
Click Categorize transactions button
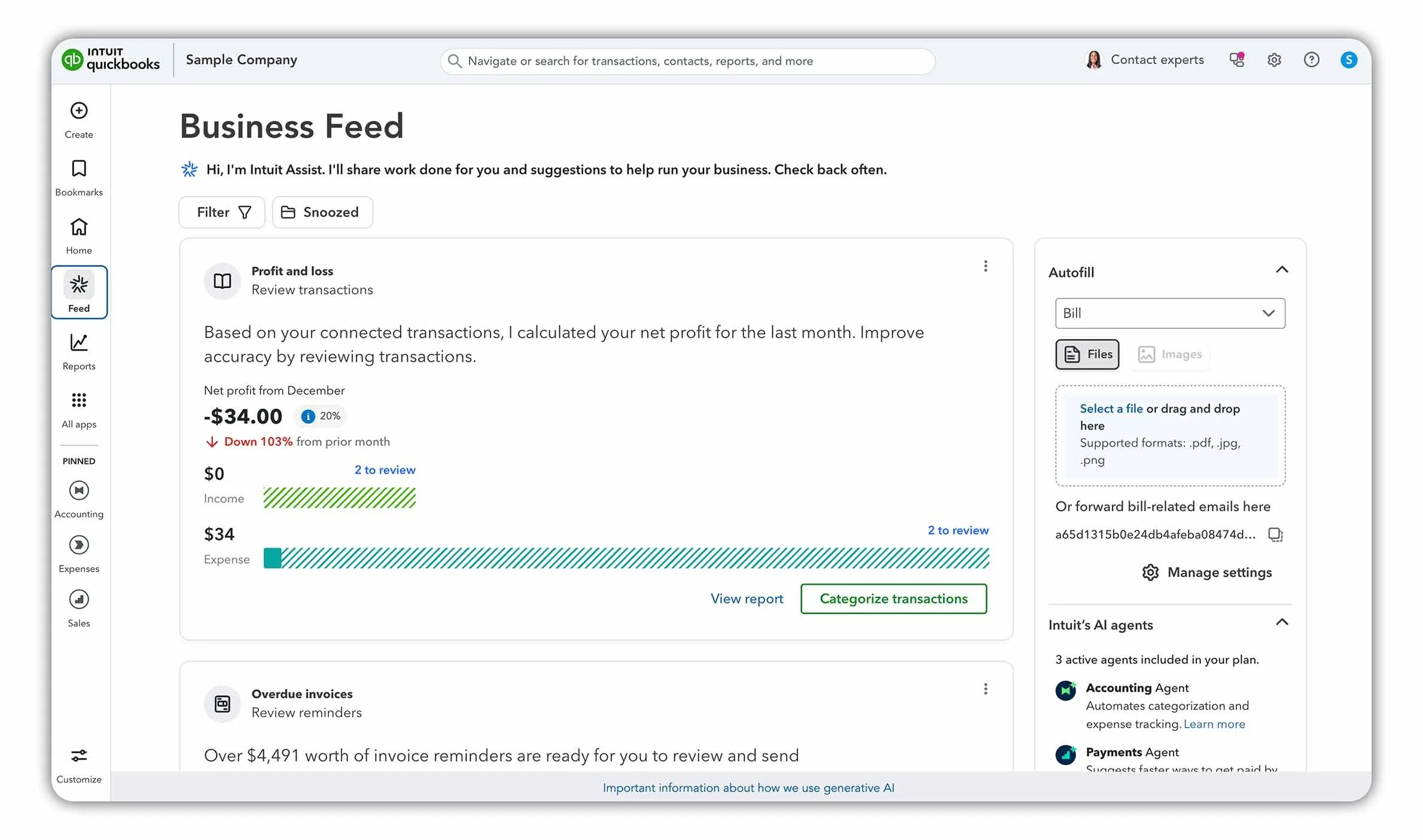[894, 598]
